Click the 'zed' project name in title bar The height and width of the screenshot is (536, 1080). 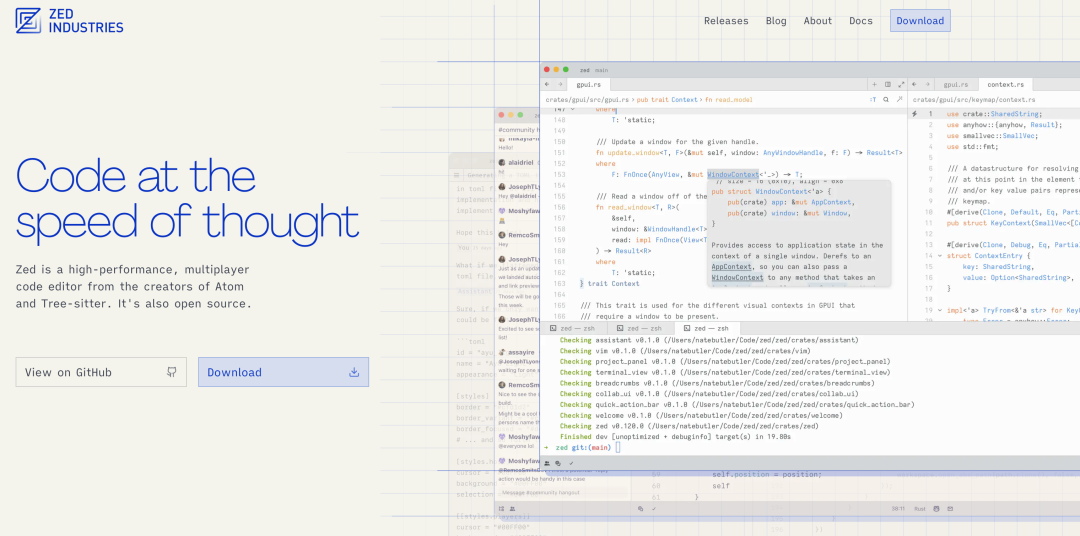pyautogui.click(x=585, y=70)
